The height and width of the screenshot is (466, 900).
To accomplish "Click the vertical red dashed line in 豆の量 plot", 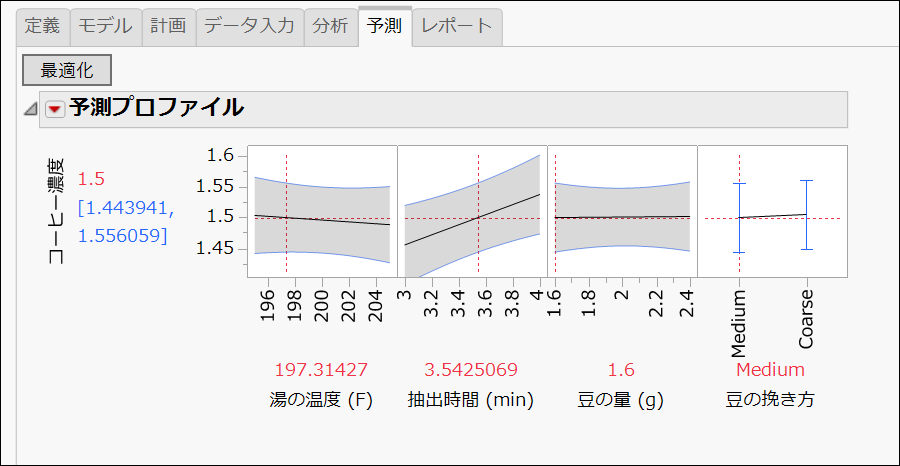I will (556, 212).
